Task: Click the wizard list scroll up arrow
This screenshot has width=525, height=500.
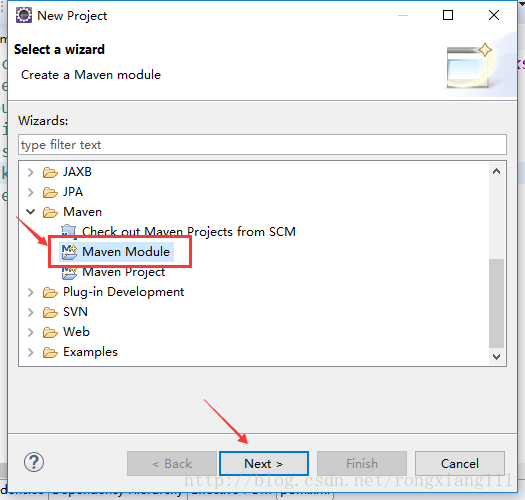Action: [x=497, y=171]
